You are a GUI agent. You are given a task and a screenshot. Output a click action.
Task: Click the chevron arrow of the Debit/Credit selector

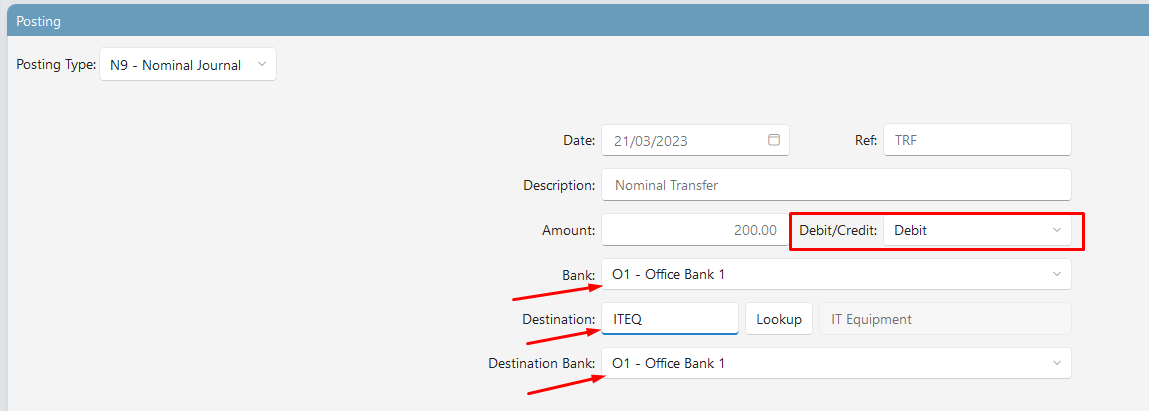[x=1057, y=230]
